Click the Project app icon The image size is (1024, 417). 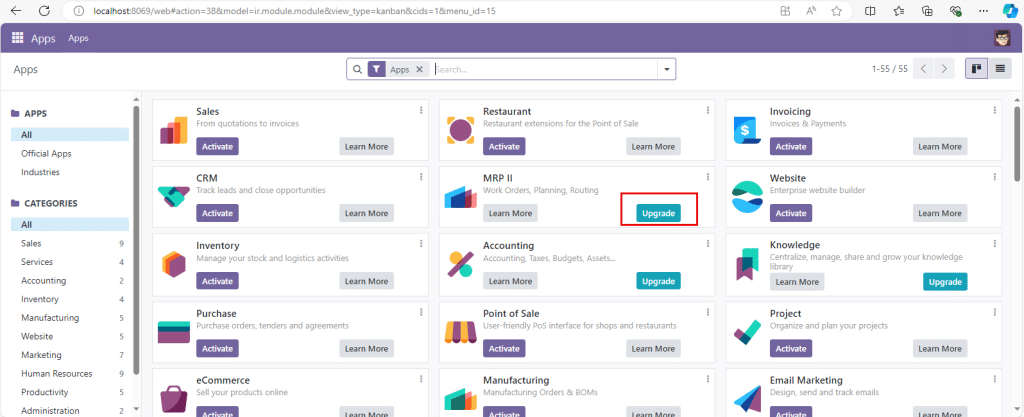point(747,332)
